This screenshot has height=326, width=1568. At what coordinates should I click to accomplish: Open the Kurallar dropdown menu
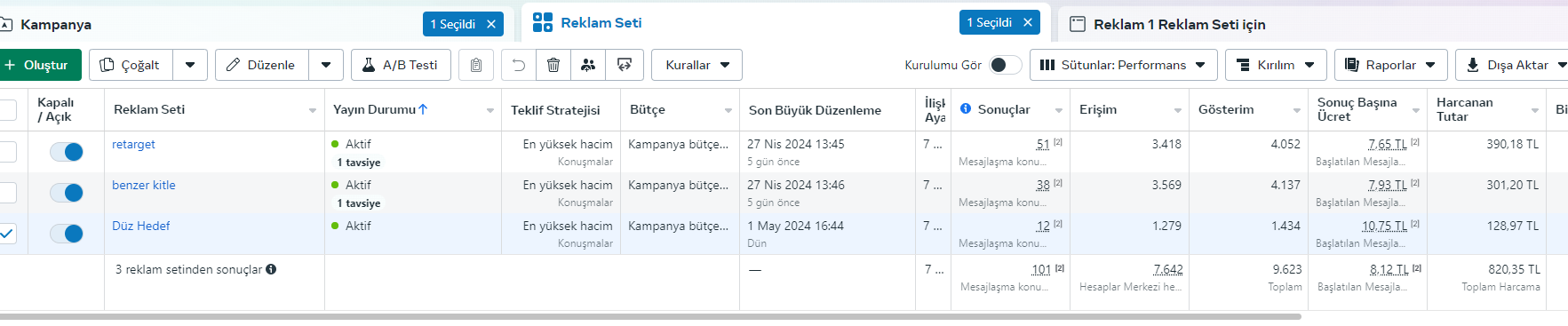[696, 65]
